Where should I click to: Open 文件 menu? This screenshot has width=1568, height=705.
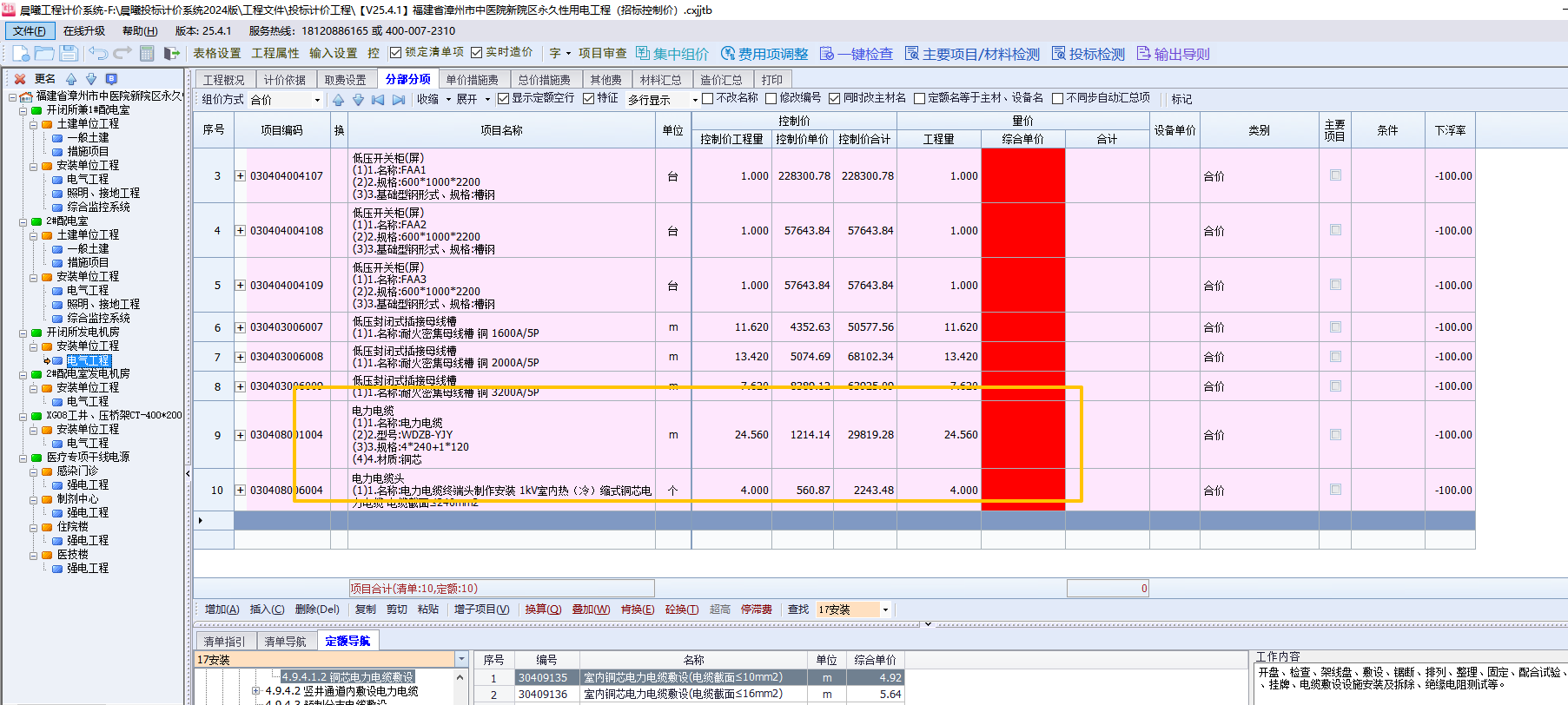(30, 30)
